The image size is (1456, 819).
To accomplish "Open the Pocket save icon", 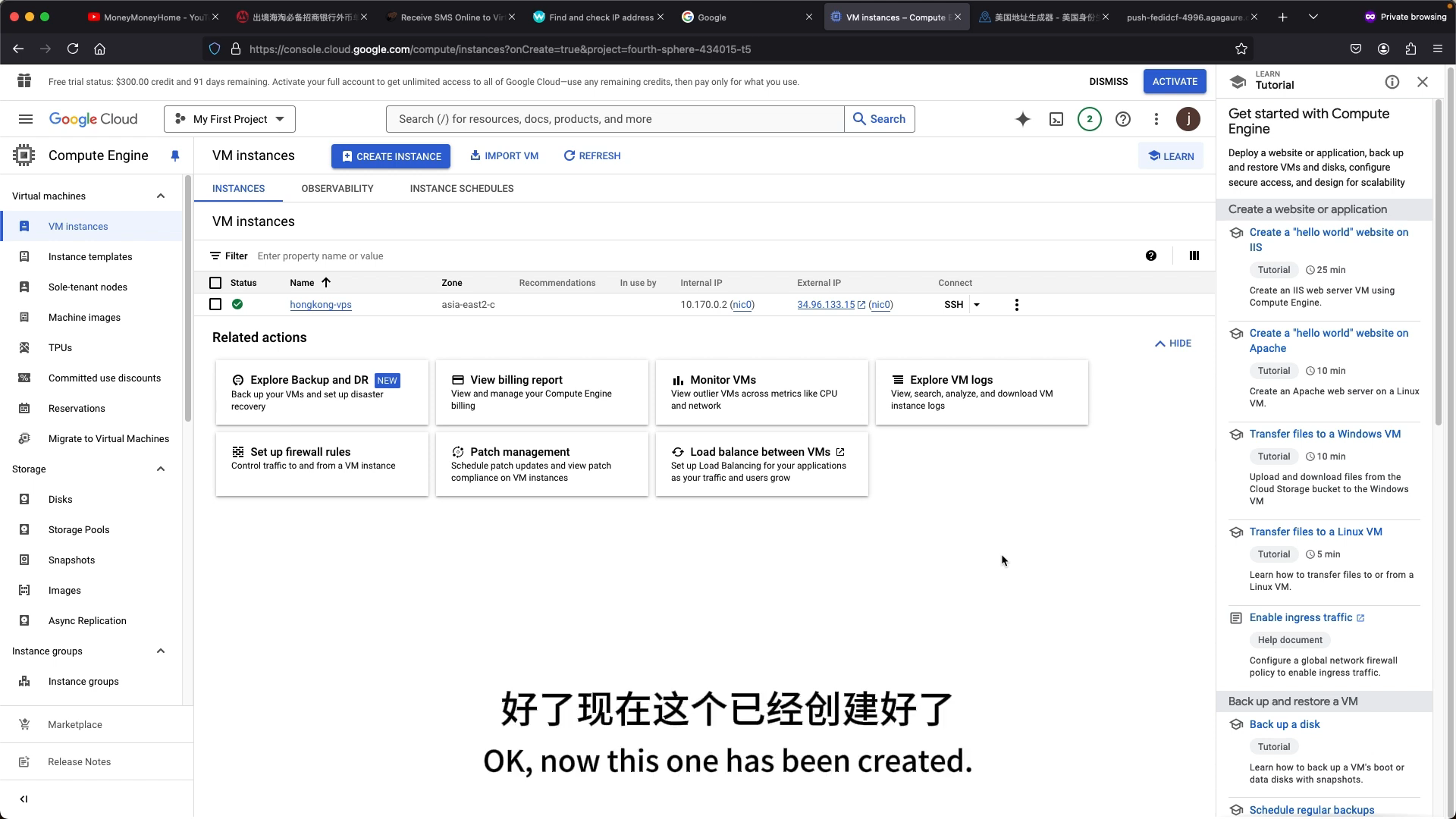I will click(1356, 49).
